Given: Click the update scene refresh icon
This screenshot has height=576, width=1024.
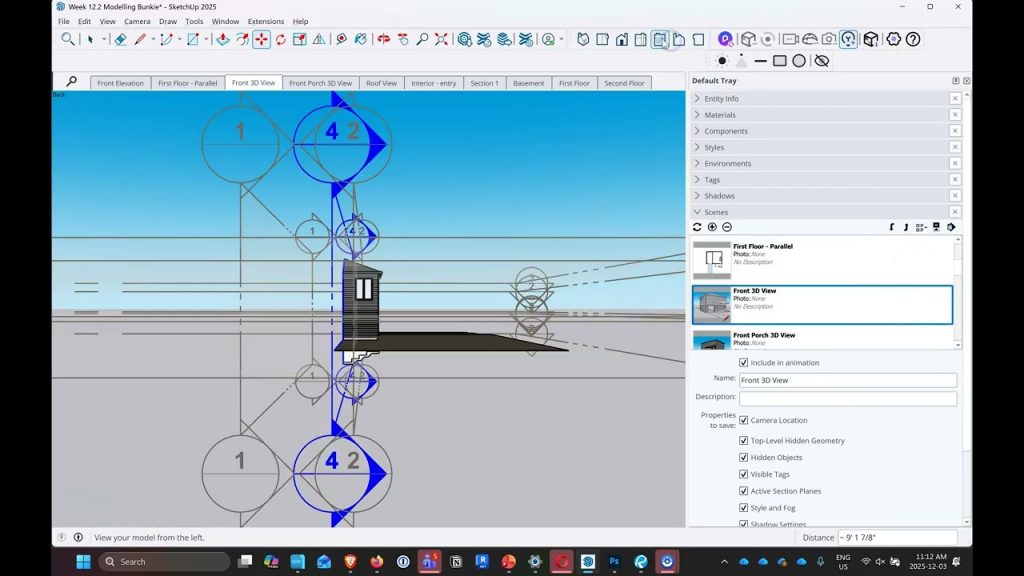Looking at the screenshot, I should point(697,227).
